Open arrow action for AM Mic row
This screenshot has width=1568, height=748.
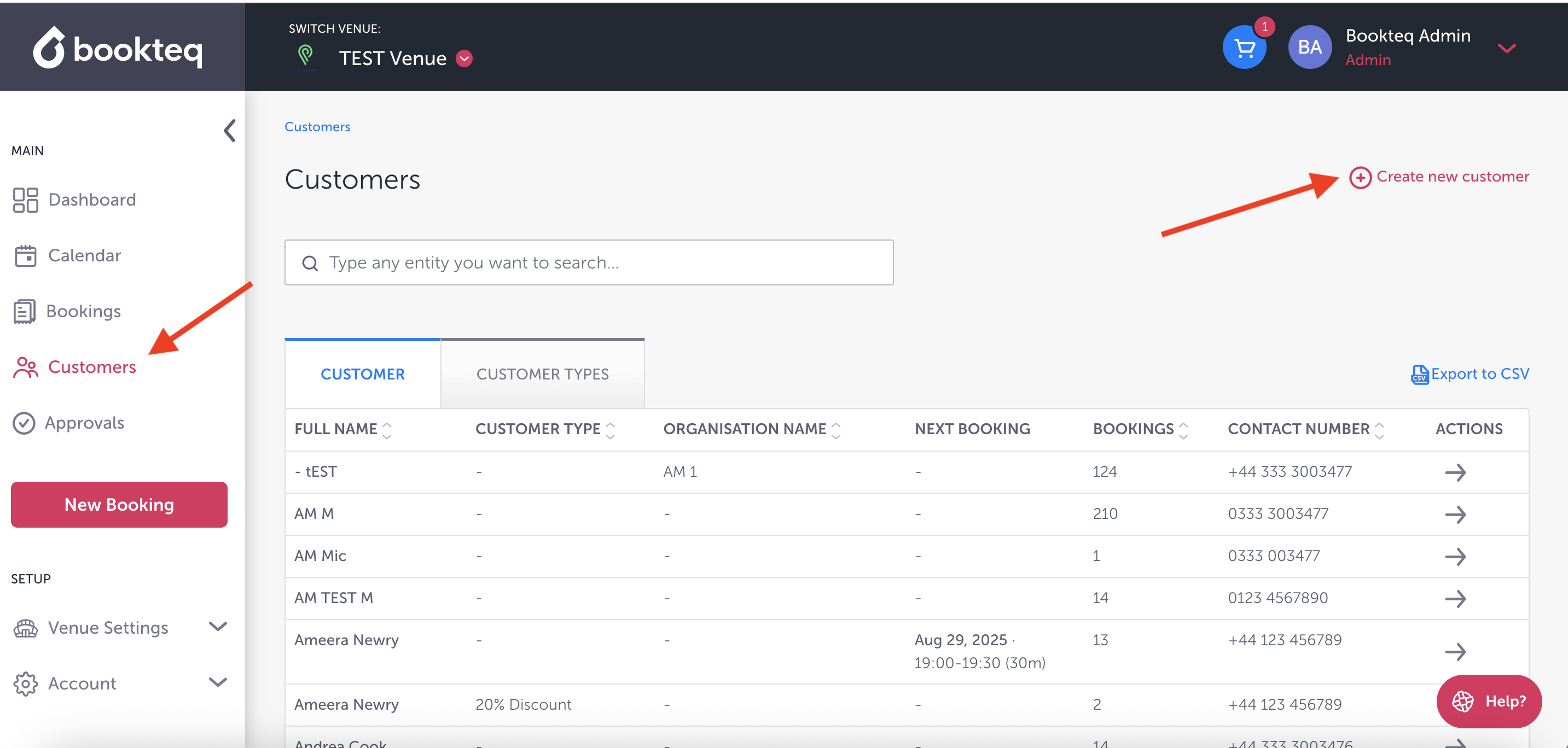click(x=1455, y=556)
